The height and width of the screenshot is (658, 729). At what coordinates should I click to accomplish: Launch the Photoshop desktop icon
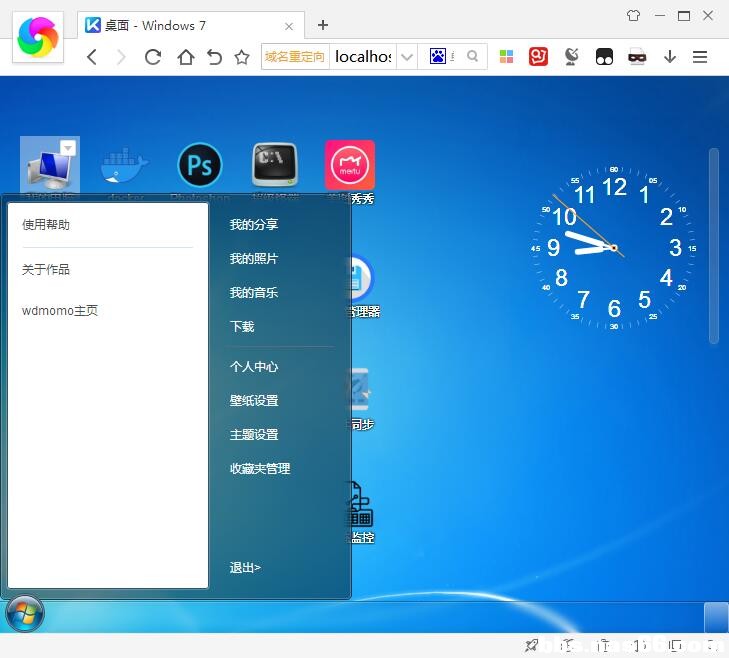(200, 165)
